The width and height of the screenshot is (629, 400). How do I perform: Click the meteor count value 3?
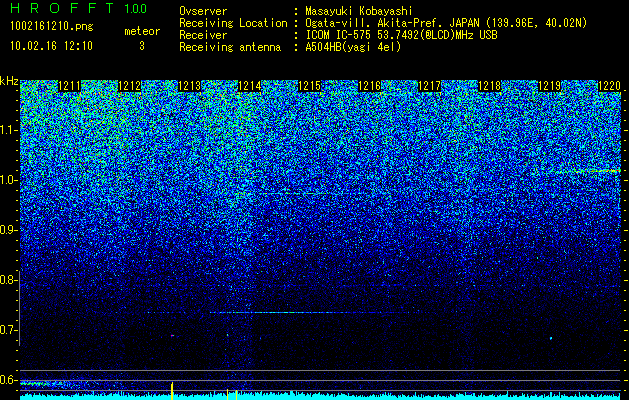coord(142,46)
